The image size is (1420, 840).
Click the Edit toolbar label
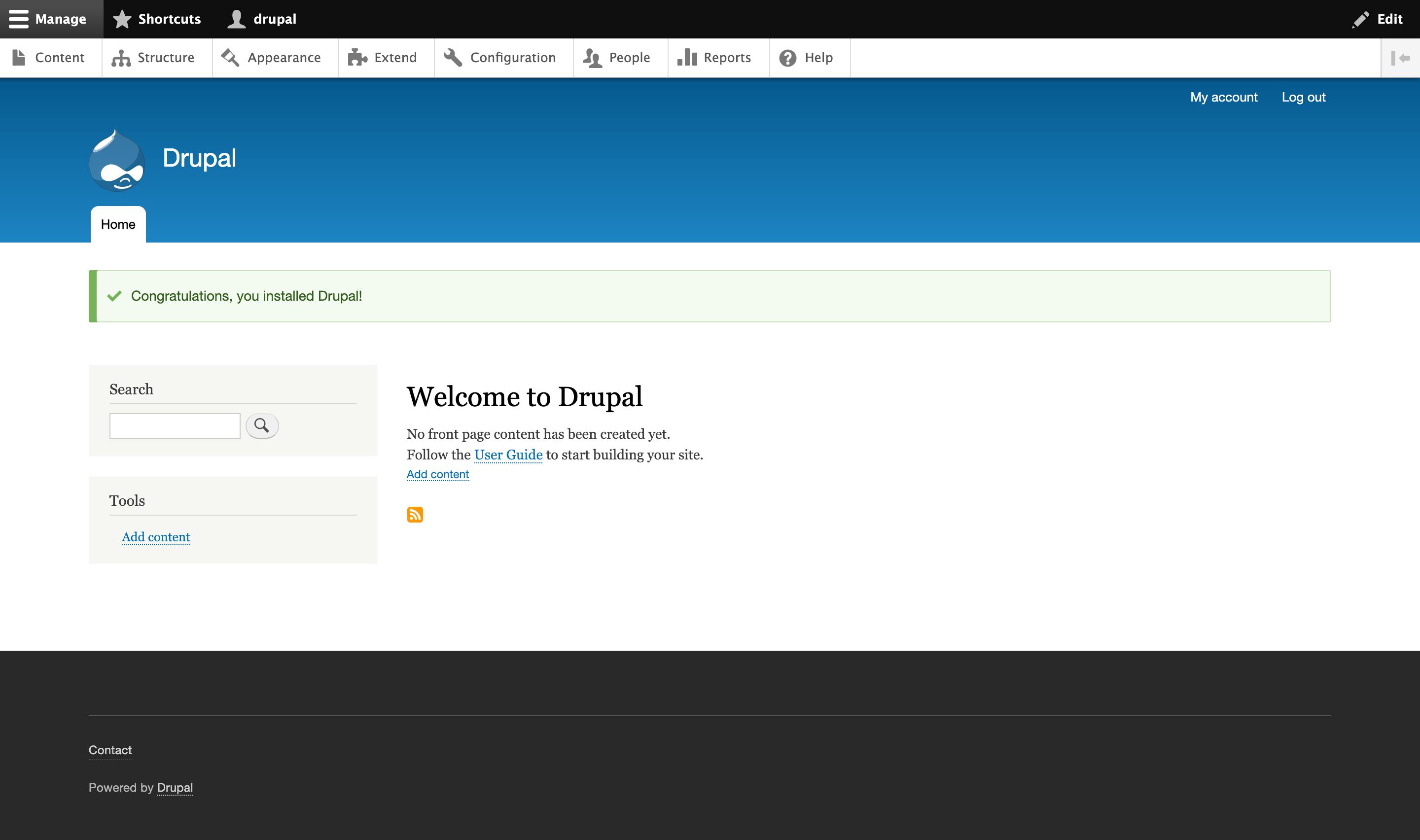[x=1389, y=19]
